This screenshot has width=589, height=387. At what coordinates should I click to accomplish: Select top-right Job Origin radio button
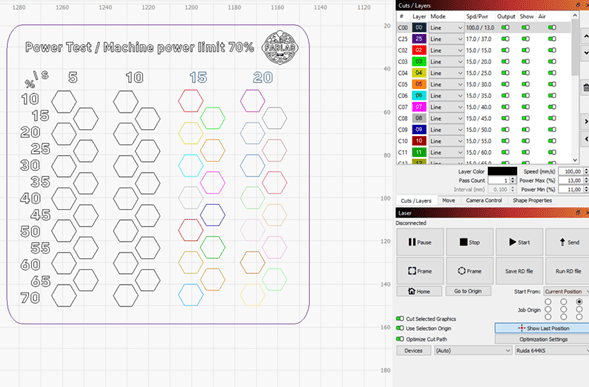(x=579, y=302)
